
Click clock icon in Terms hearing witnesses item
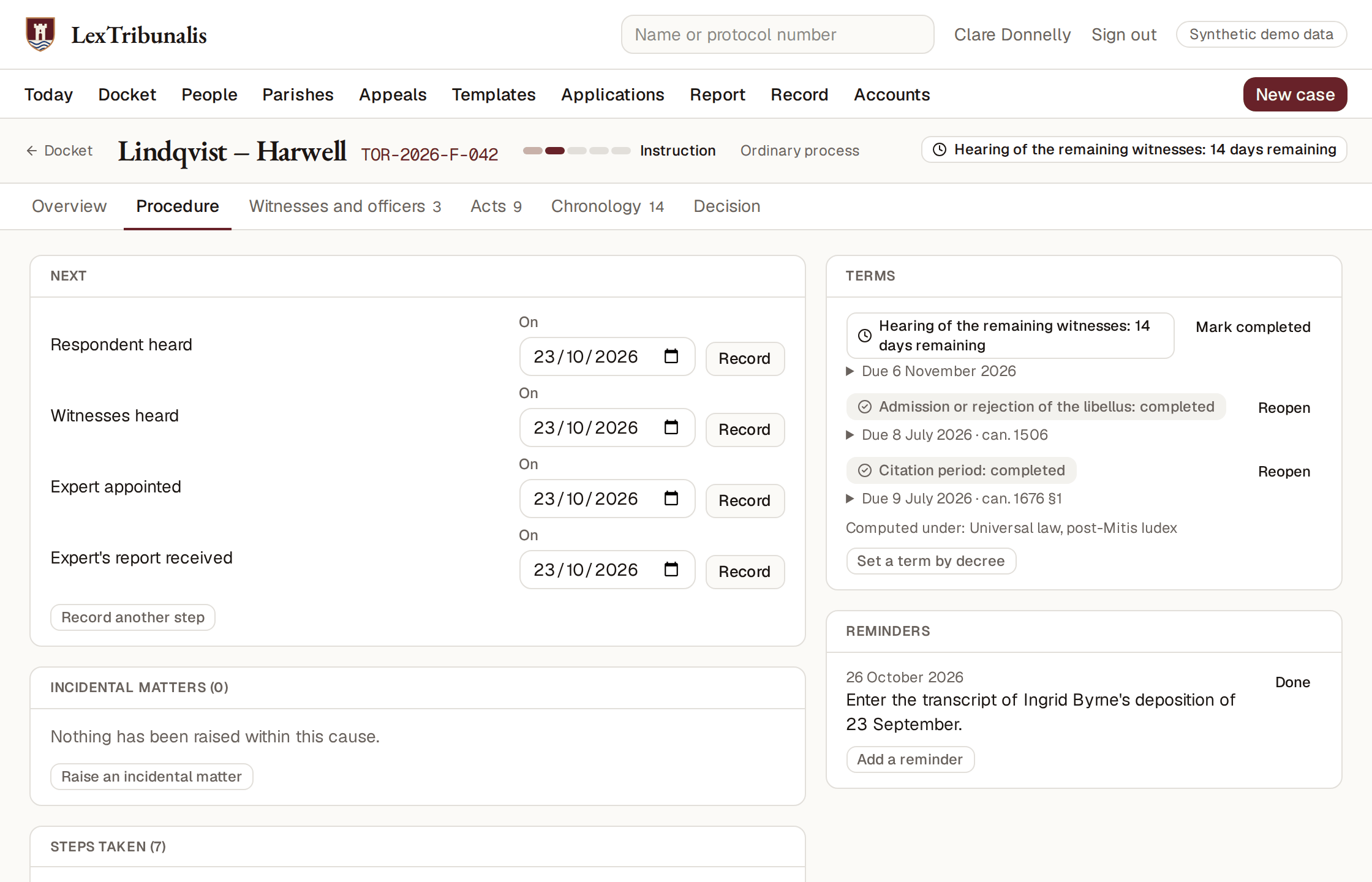click(865, 336)
